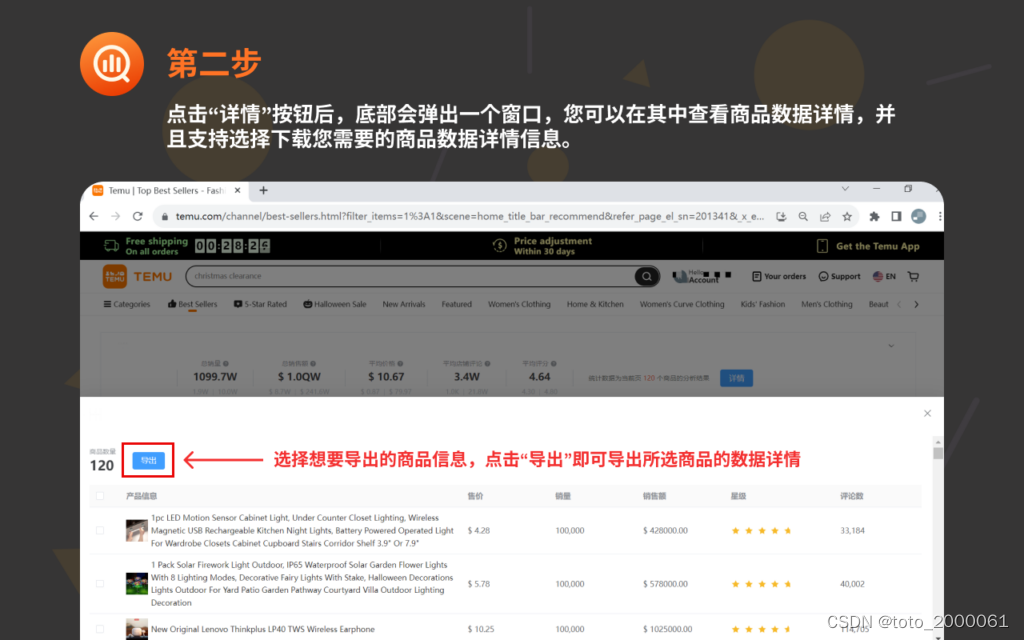
Task: Click the lock icon in address bar
Action: pyautogui.click(x=165, y=217)
